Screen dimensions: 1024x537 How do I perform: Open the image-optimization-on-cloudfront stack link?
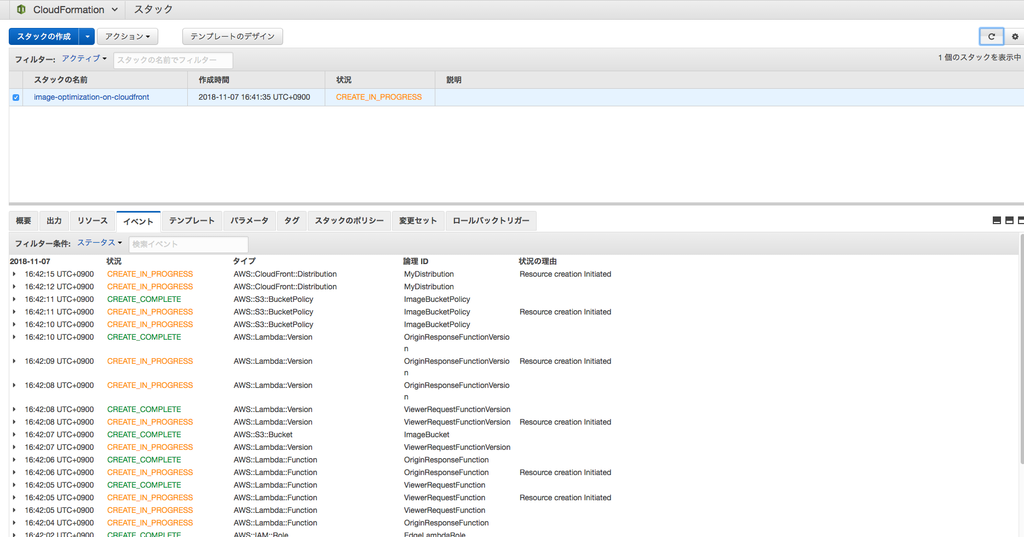point(91,97)
